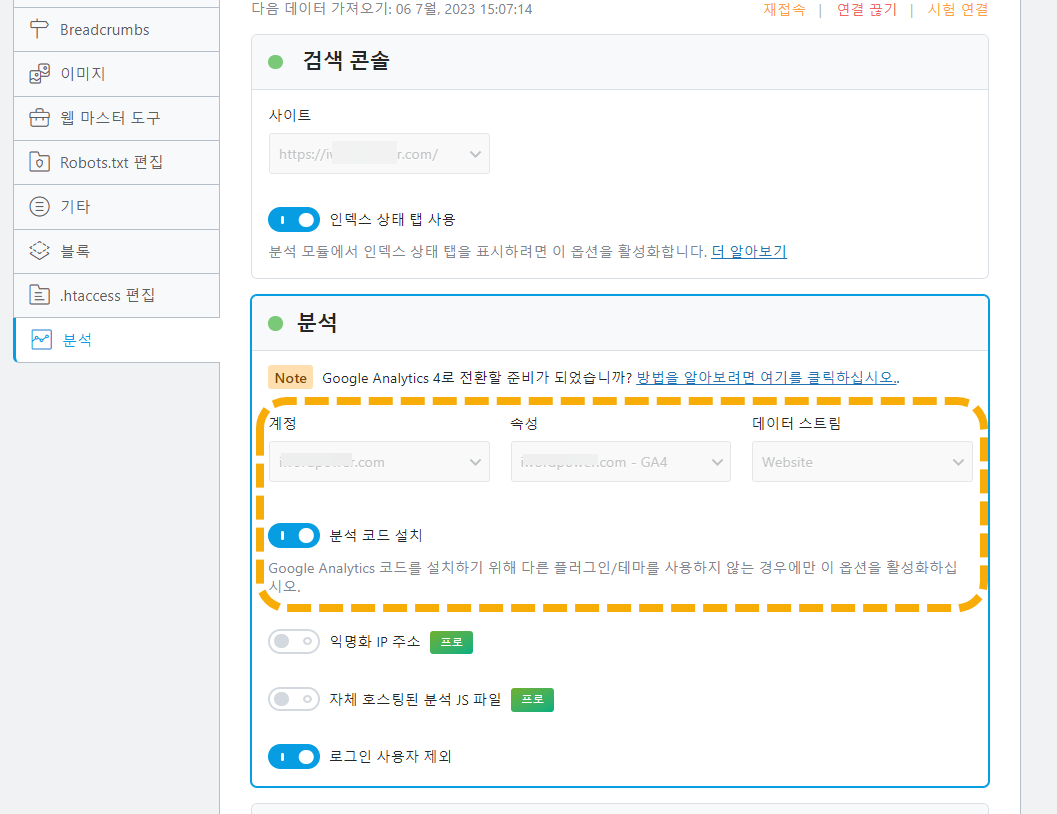
Task: Expand the 계정 dropdown
Action: [x=379, y=461]
